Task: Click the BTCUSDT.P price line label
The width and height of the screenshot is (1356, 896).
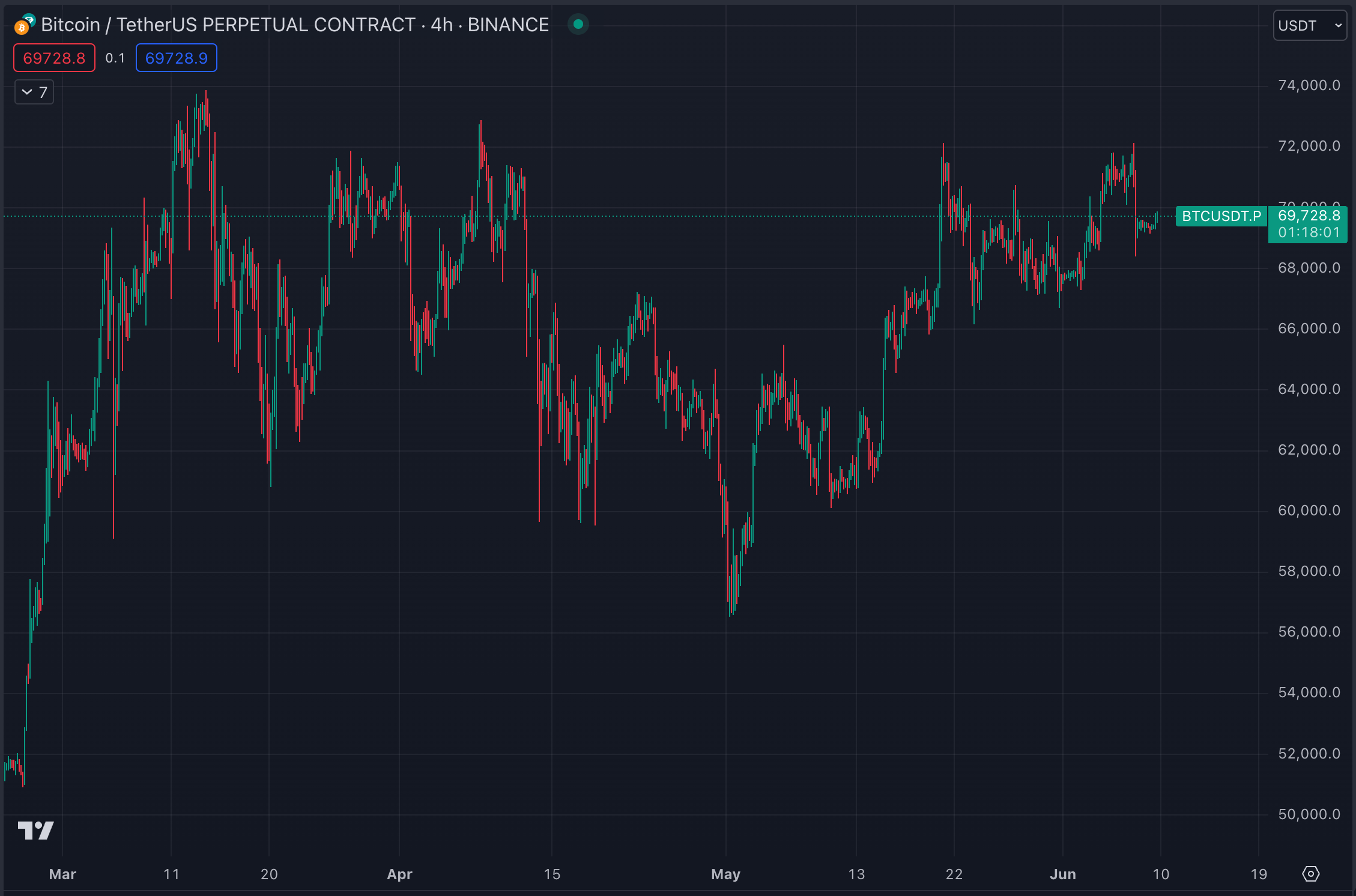Action: click(x=1221, y=216)
